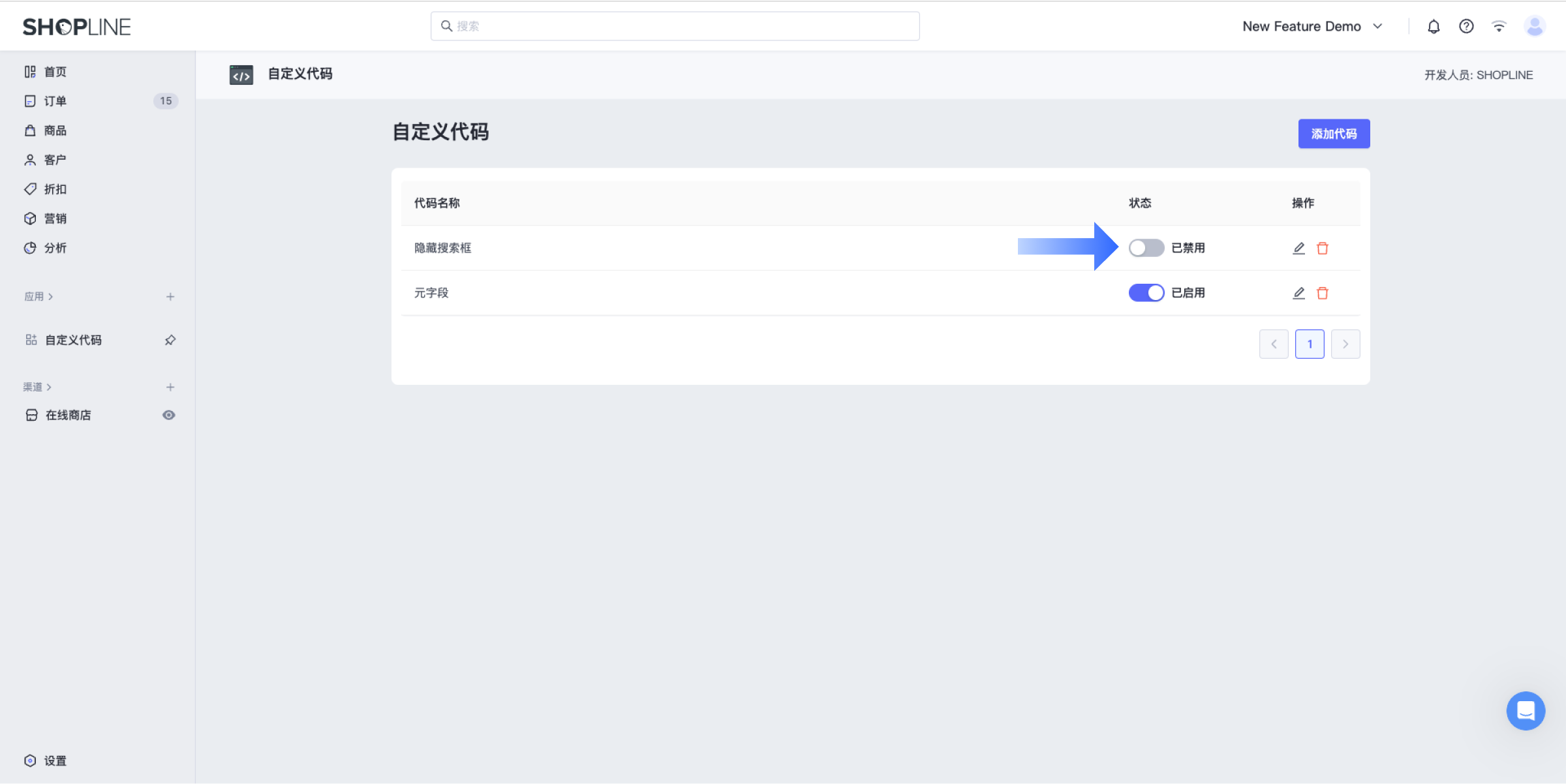The height and width of the screenshot is (784, 1566).
Task: Disable the 元字段 status toggle
Action: tap(1146, 293)
